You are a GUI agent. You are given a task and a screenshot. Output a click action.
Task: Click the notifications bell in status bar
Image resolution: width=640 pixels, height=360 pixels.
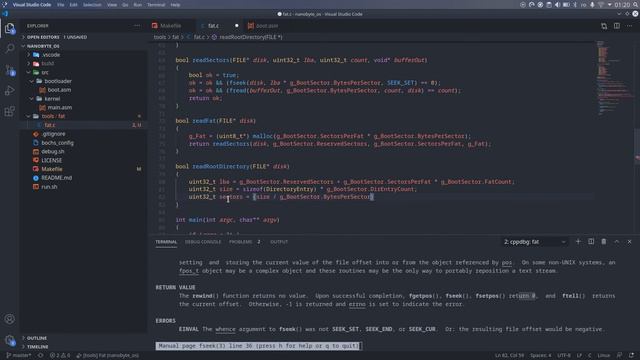tap(632, 356)
